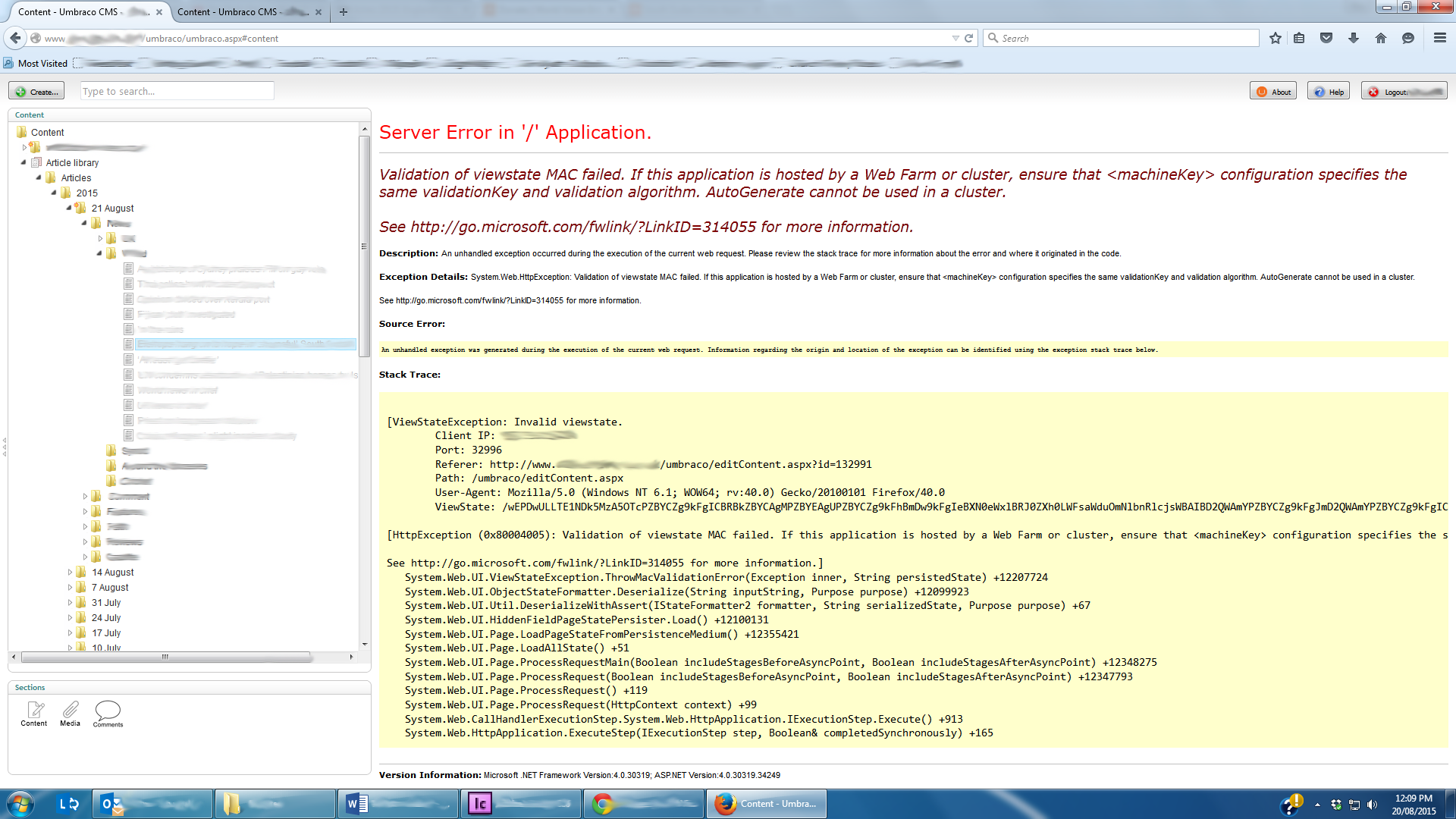Select Article library tree node
Screen dimensions: 1456x819
[72, 162]
